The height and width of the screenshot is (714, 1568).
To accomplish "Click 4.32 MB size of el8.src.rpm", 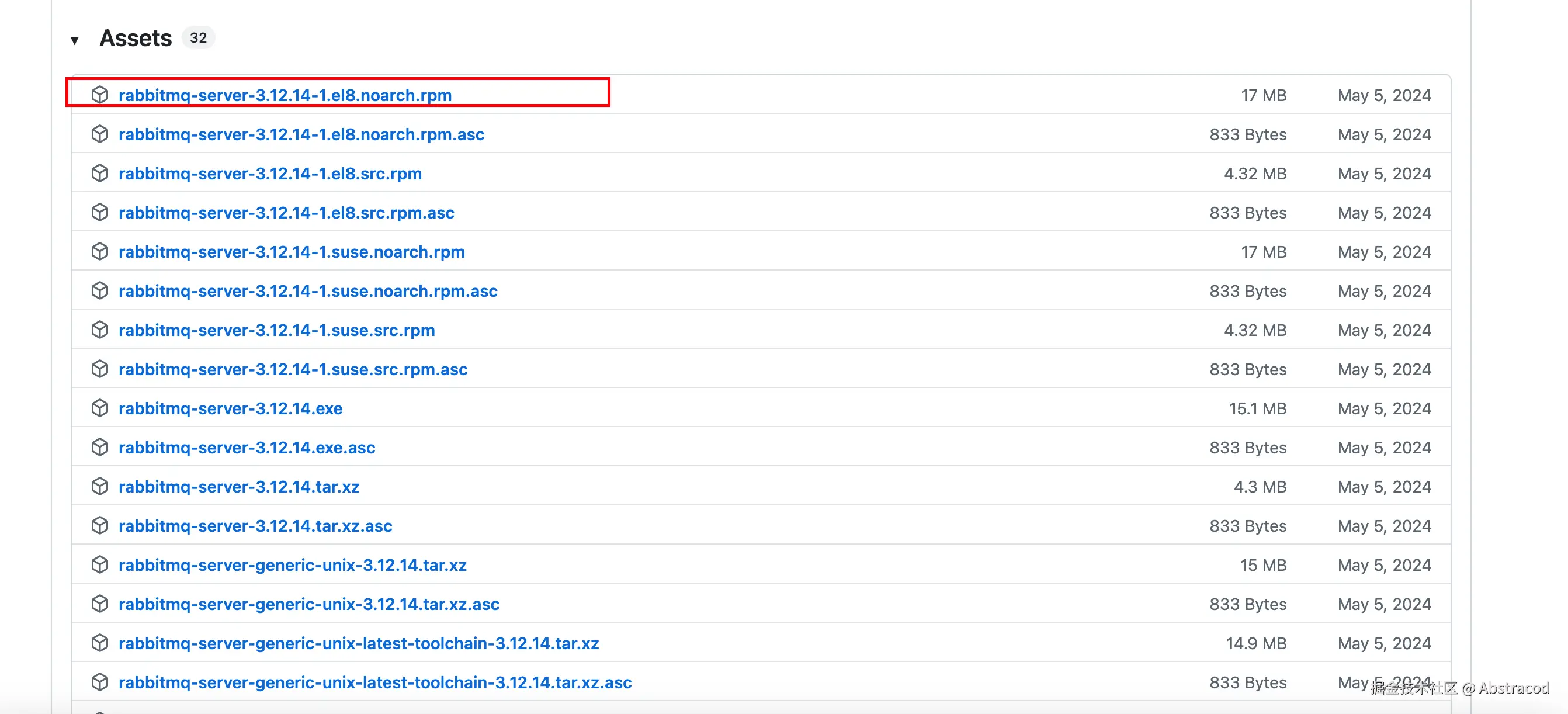I will pyautogui.click(x=1255, y=174).
